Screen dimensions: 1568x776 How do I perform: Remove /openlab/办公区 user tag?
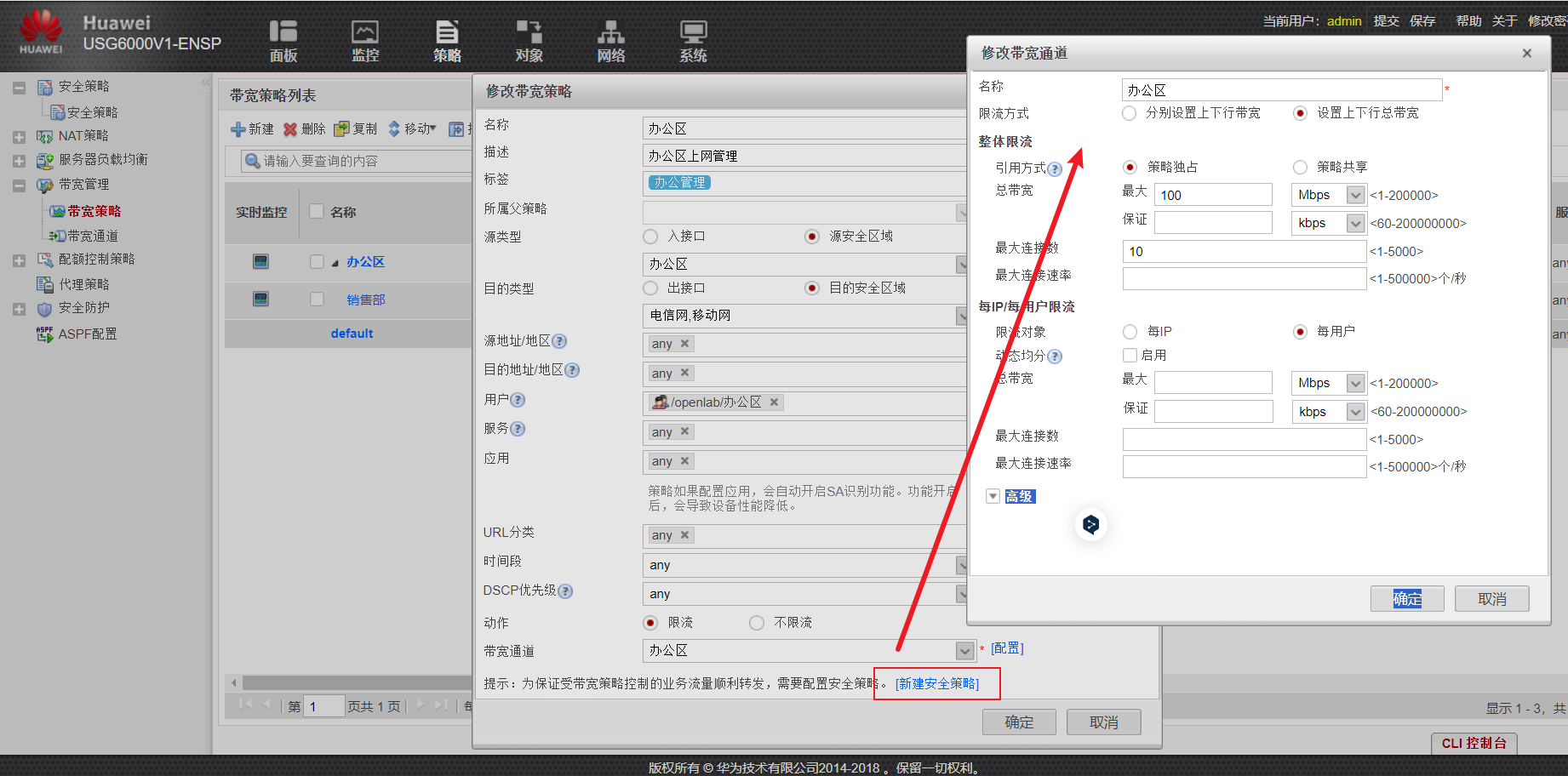774,402
